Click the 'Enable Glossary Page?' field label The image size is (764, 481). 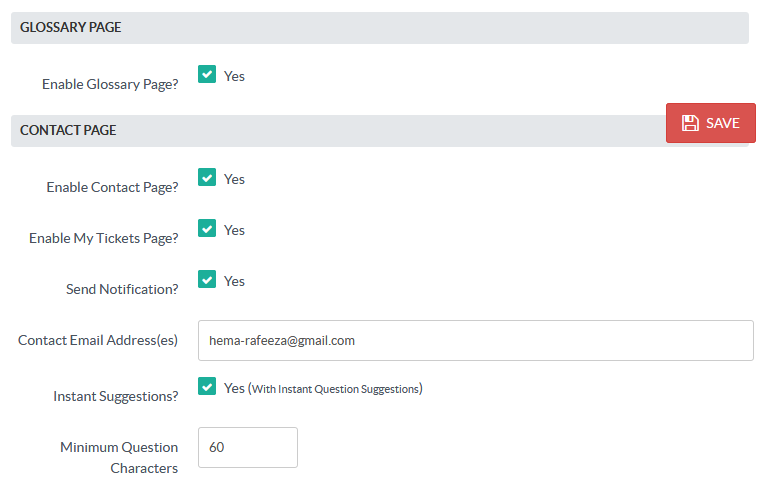click(x=110, y=85)
